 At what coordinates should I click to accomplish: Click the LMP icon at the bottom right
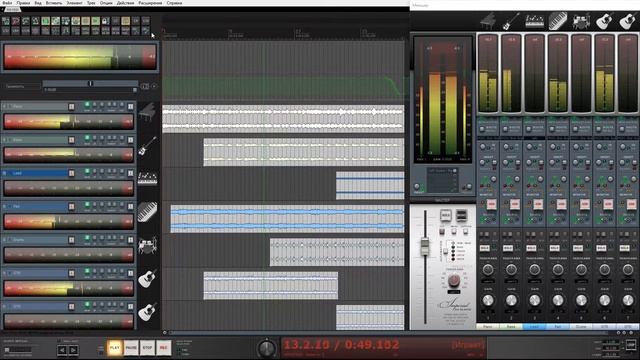(x=631, y=345)
